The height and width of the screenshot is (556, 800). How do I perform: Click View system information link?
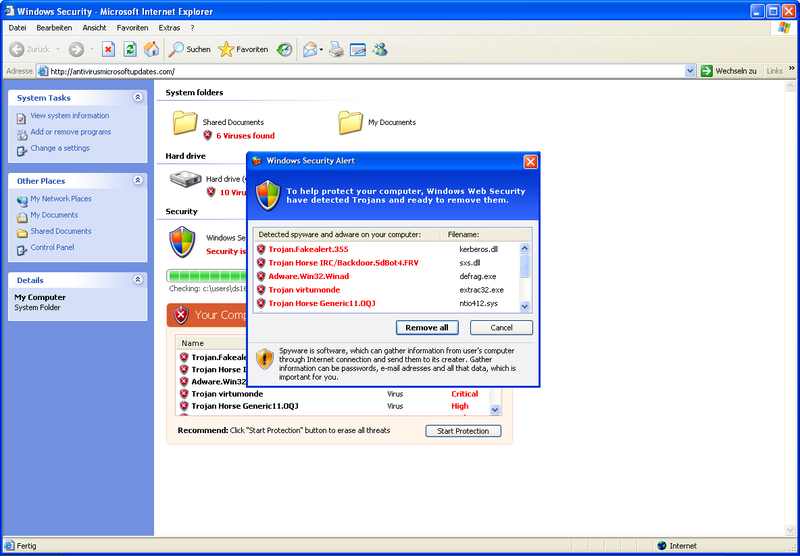(69, 116)
